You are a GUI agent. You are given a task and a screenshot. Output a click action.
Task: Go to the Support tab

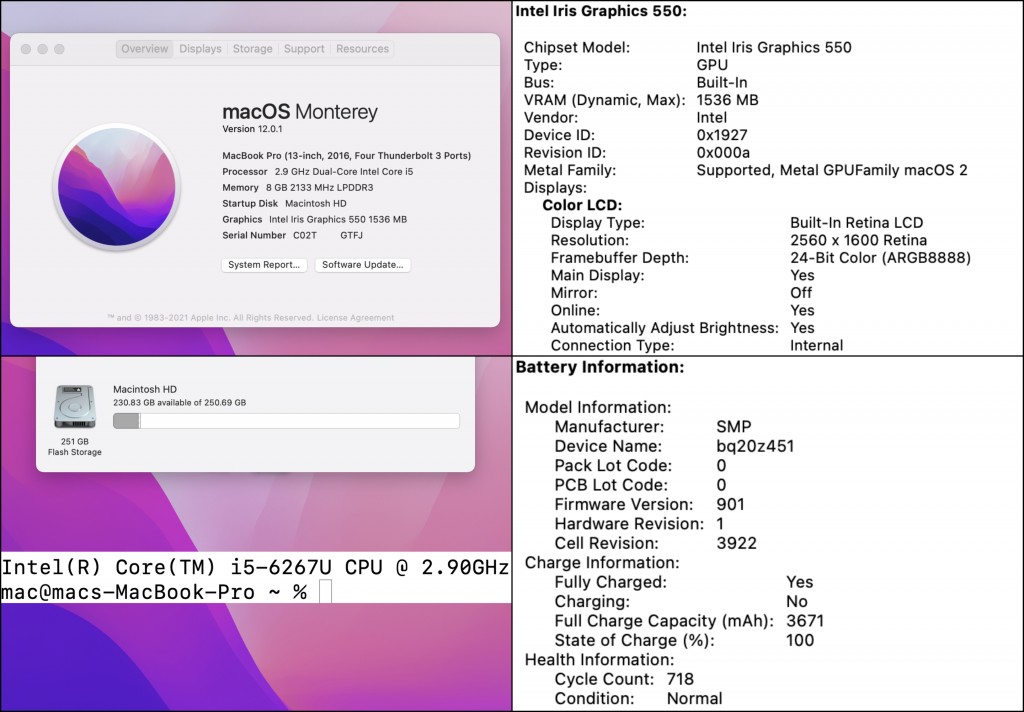[x=304, y=49]
